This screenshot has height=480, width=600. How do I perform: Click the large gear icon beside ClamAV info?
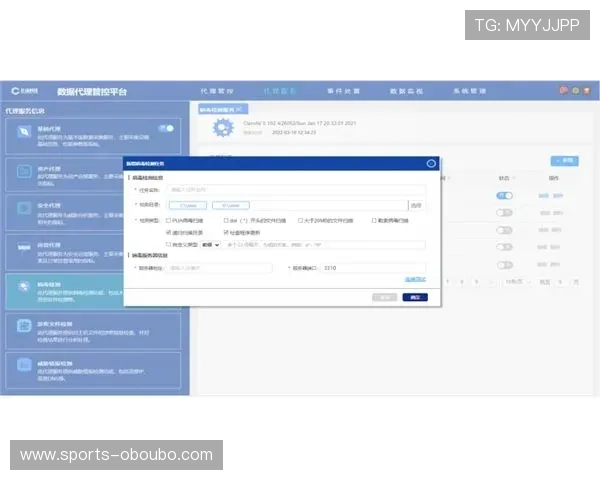(223, 128)
